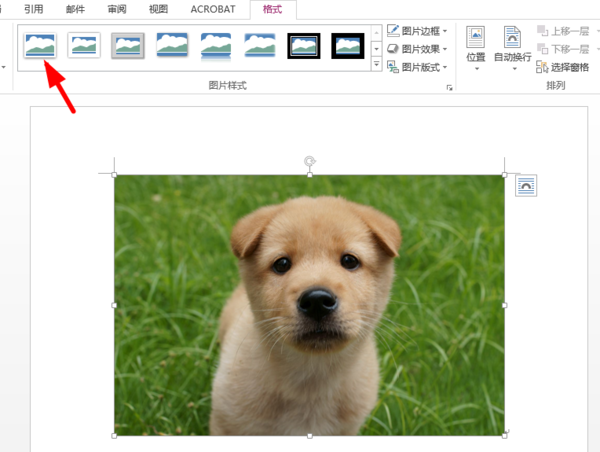The width and height of the screenshot is (600, 452).
Task: Apply the second picture style in gallery
Action: click(x=84, y=45)
